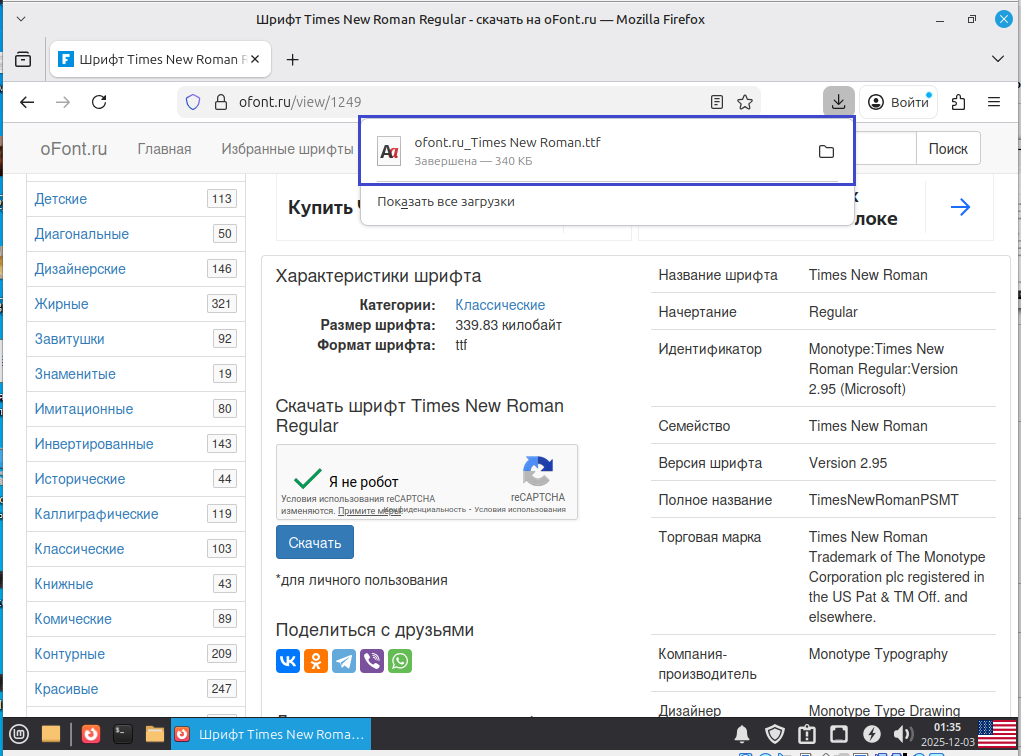Image resolution: width=1021 pixels, height=756 pixels.
Task: Click the 'Version 2.95' table value
Action: [848, 463]
